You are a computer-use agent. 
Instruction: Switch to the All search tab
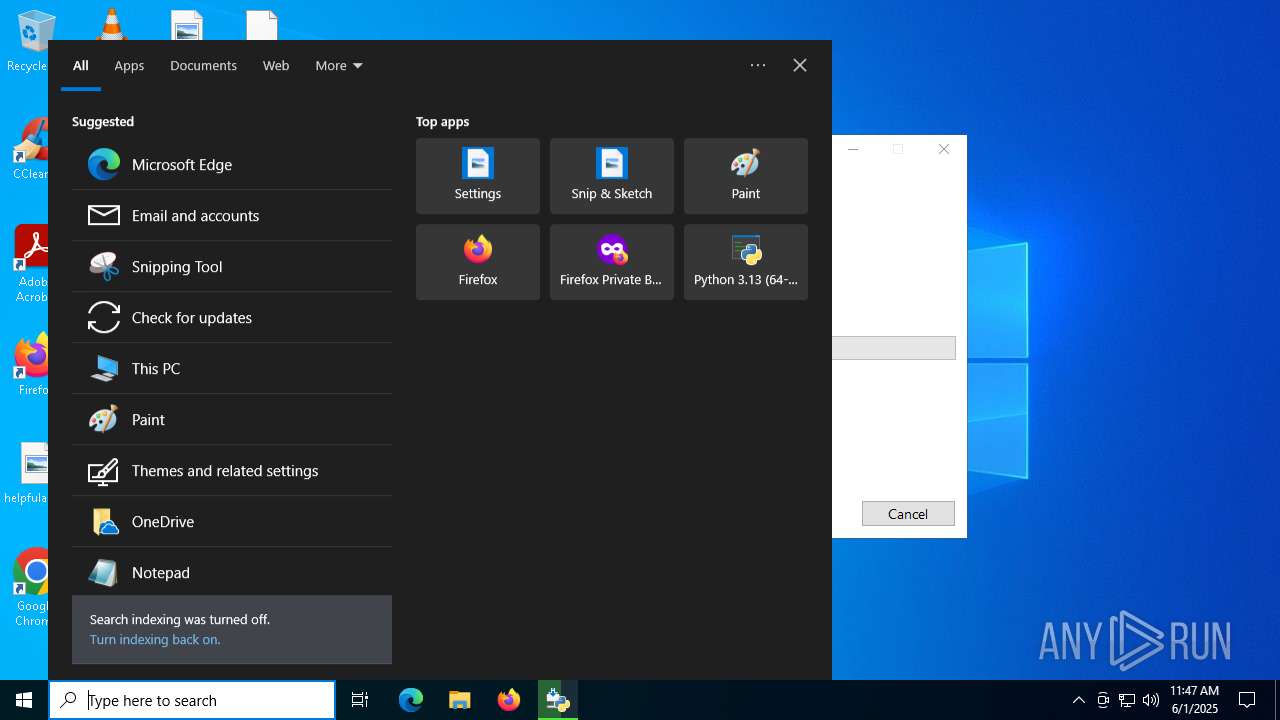[81, 66]
